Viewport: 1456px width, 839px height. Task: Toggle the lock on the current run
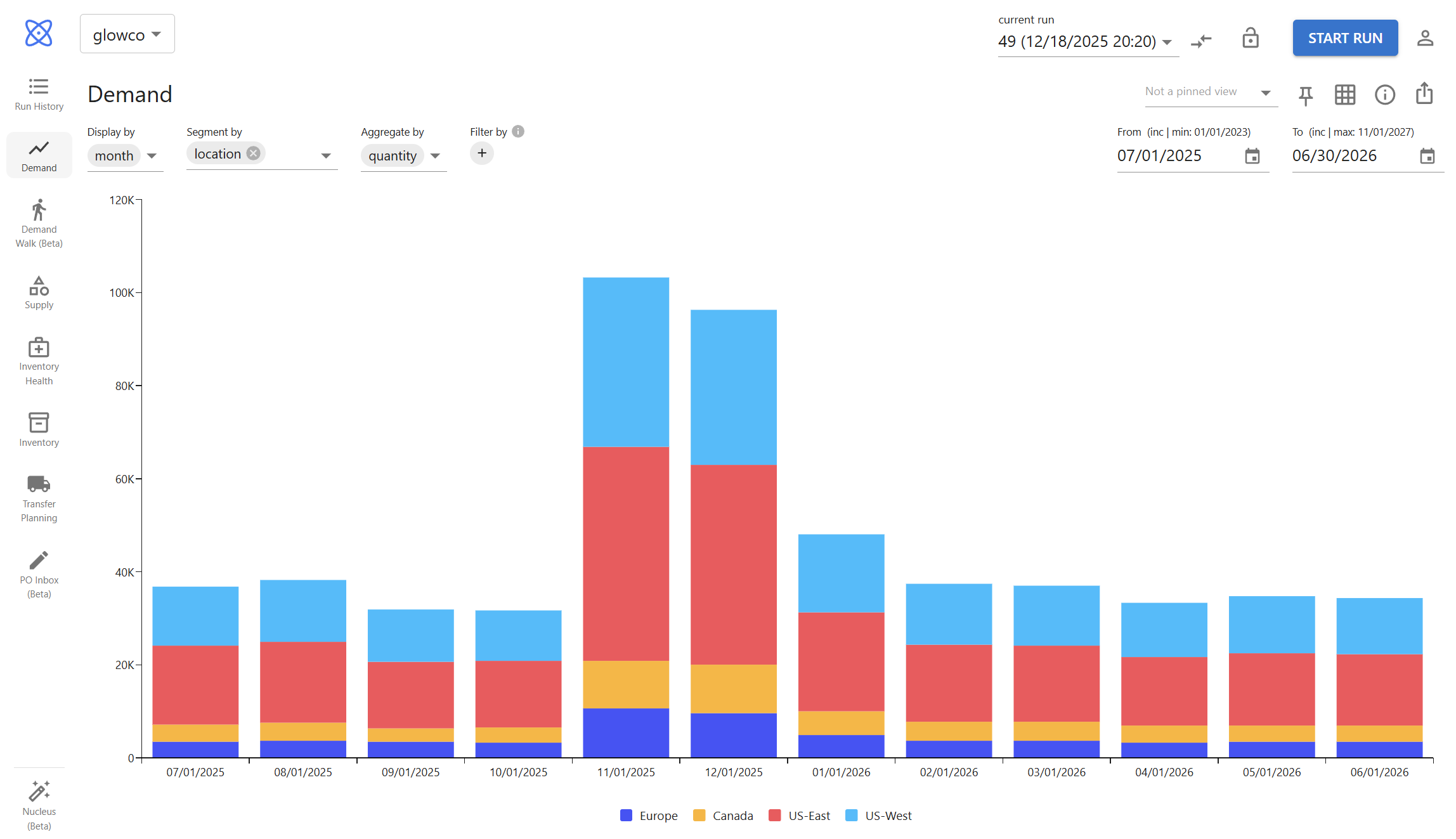pyautogui.click(x=1251, y=38)
